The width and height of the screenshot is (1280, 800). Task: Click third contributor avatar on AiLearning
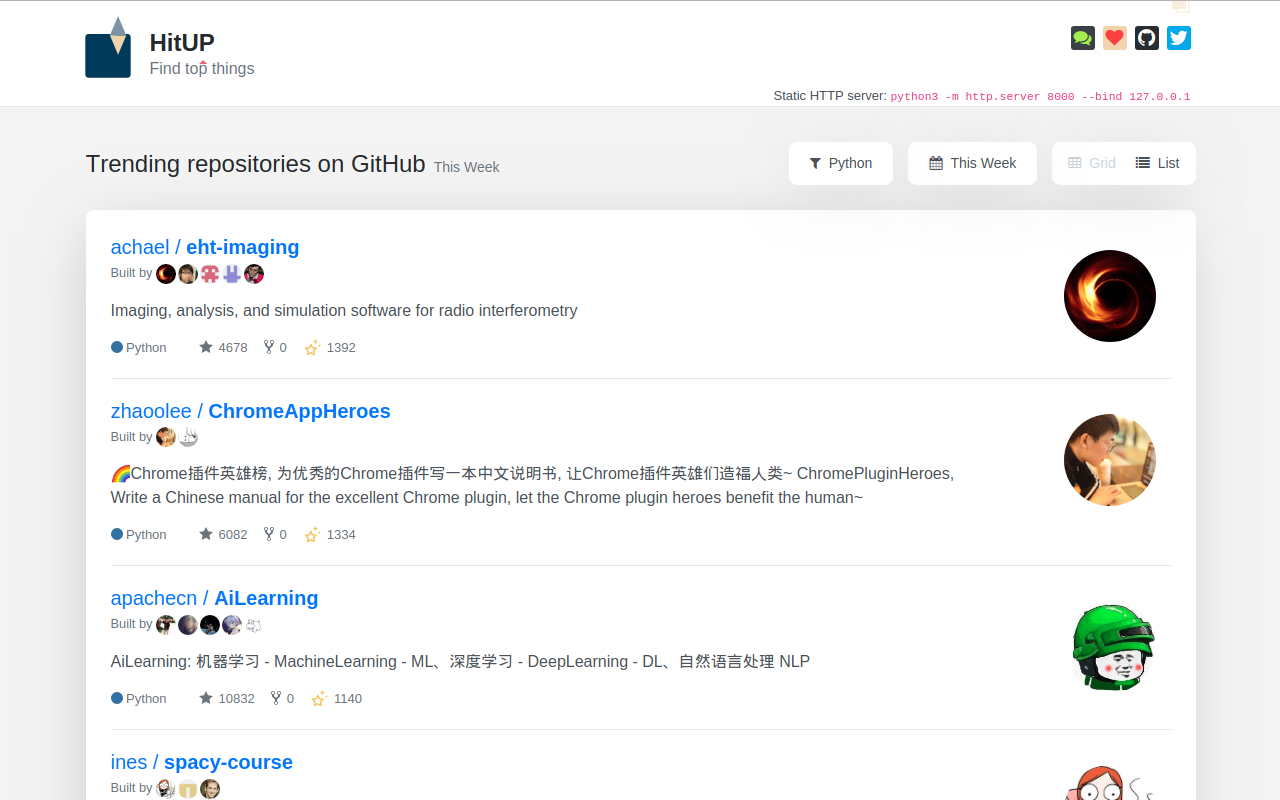[x=210, y=625]
